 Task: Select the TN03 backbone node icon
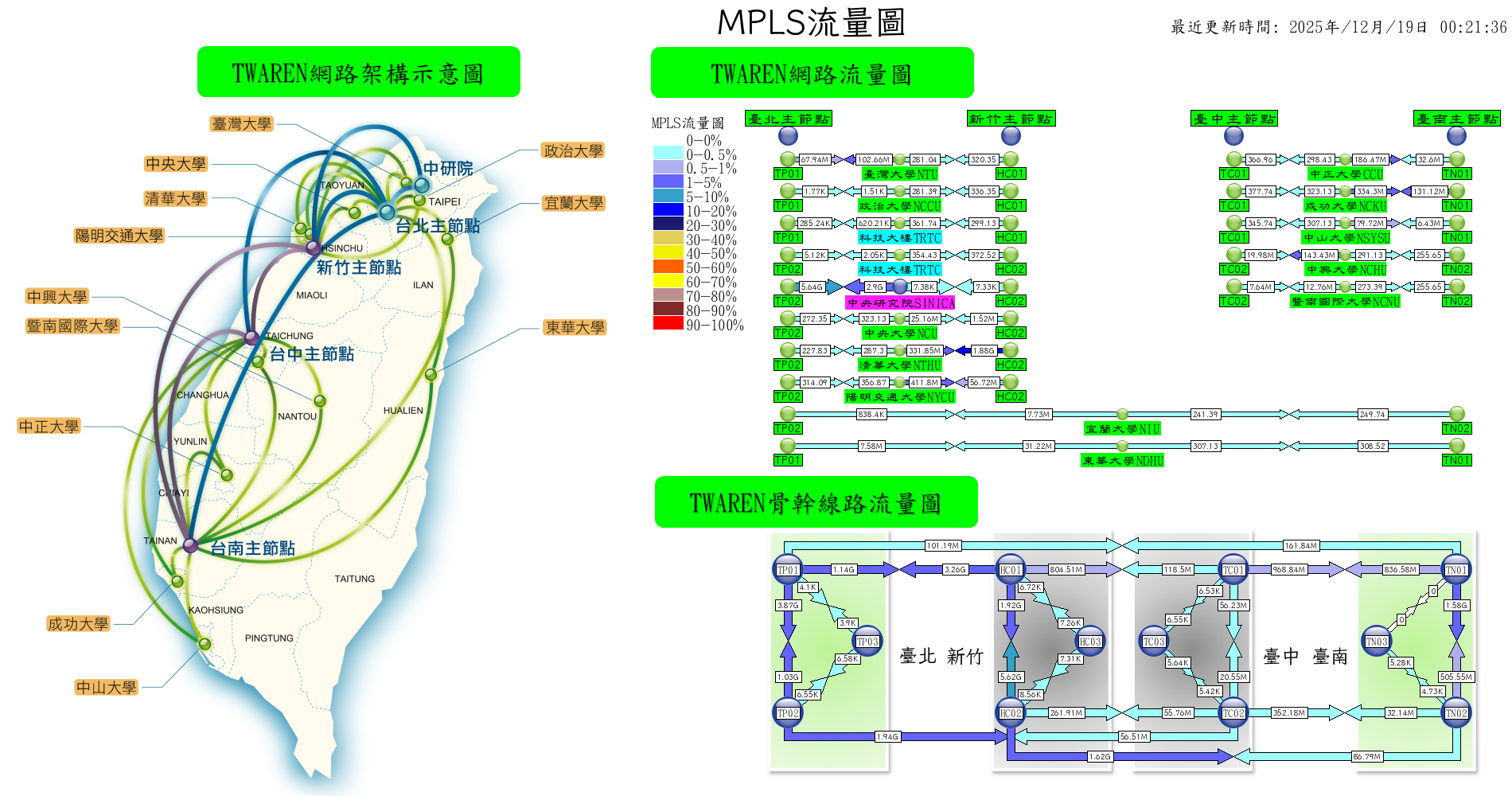pos(1377,642)
